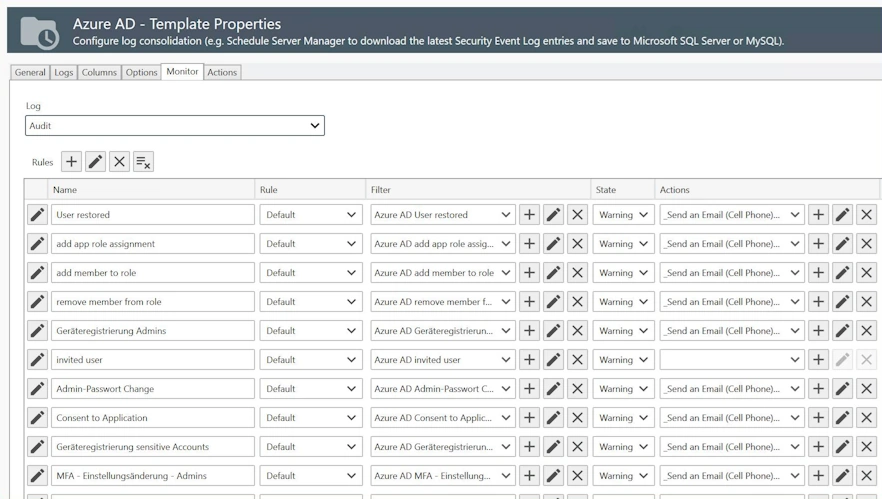The height and width of the screenshot is (499, 882).
Task: Edit the 'invited user' row pencil
Action: coord(37,359)
